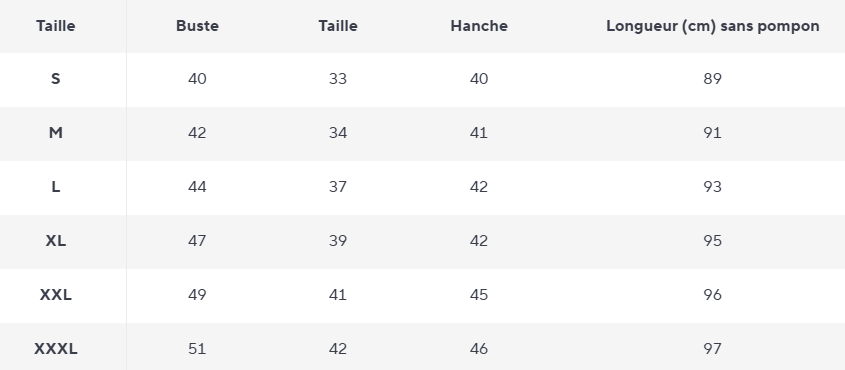
Task: Click waist value 34 in M row
Action: point(338,133)
